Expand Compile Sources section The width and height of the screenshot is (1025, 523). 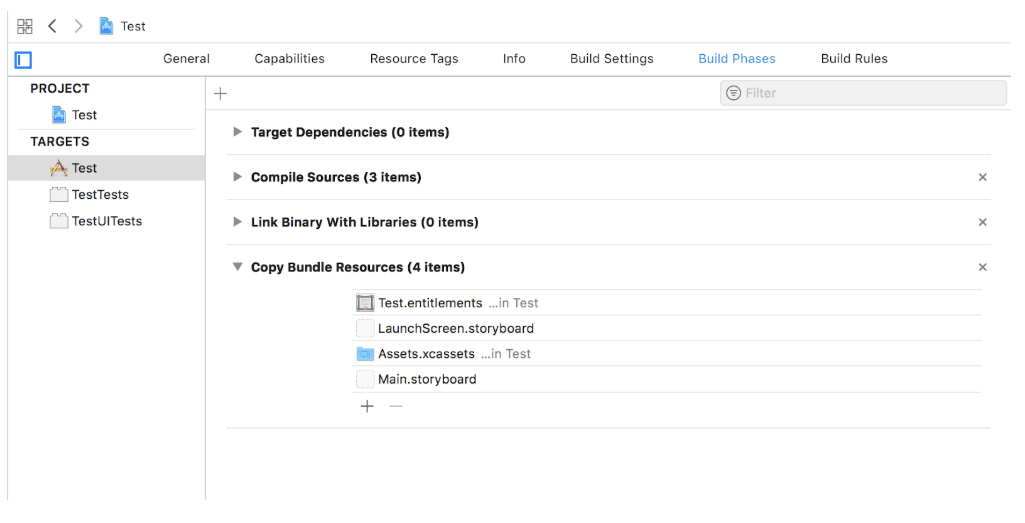237,177
